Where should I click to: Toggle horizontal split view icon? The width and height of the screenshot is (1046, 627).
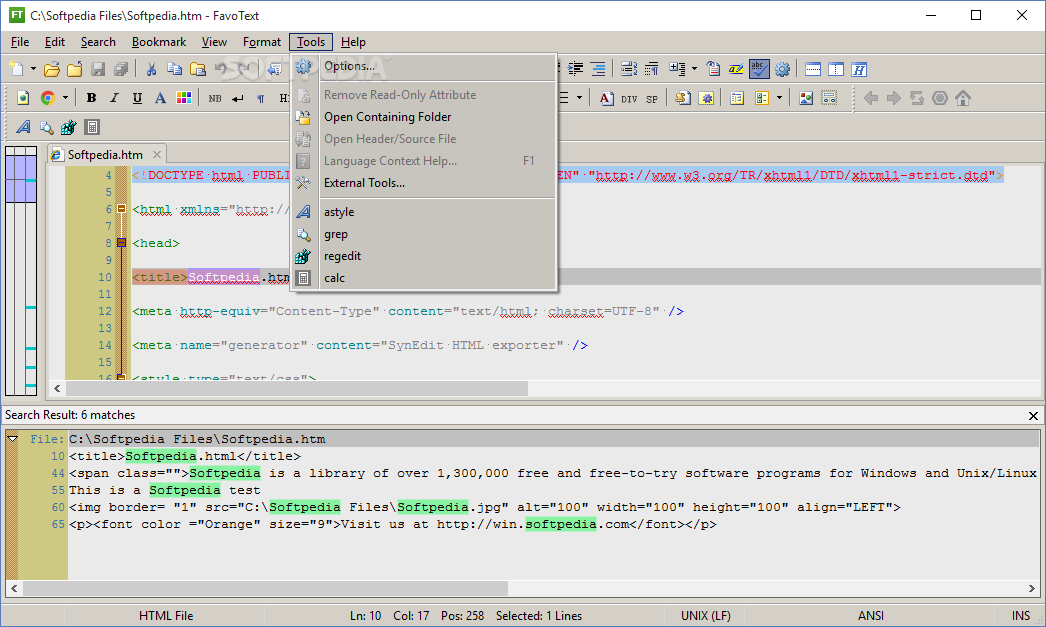point(813,69)
